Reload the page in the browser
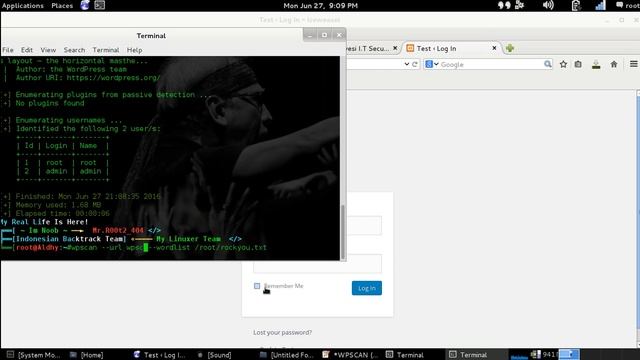Screen dimensions: 640x360 (415, 64)
